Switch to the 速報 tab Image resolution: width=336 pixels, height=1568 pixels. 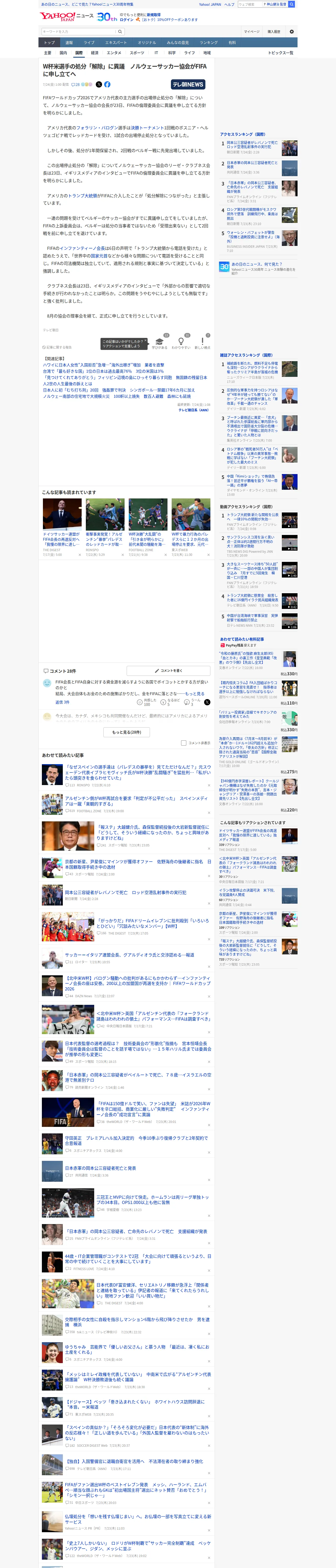coord(69,43)
